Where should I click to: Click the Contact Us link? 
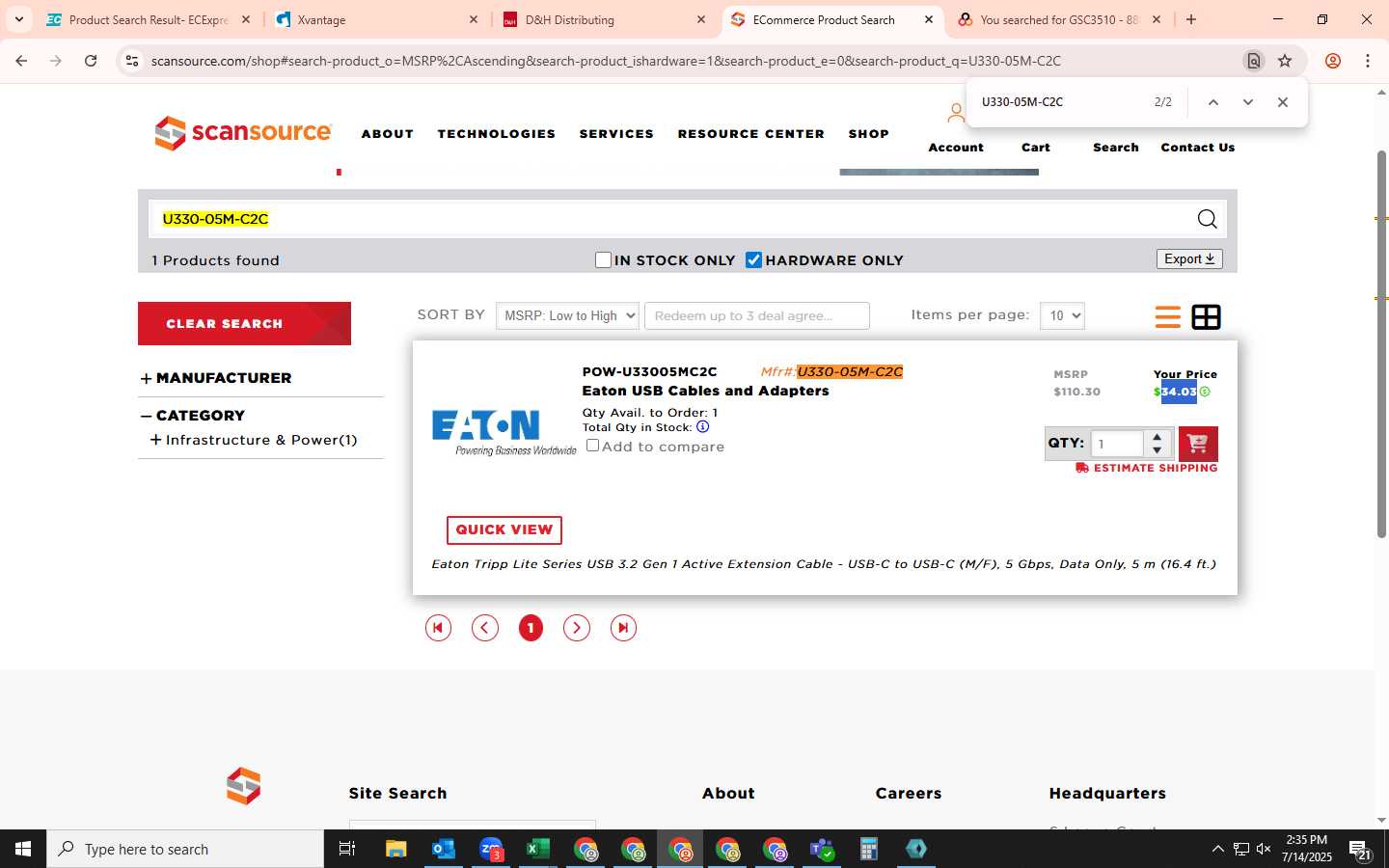click(x=1198, y=148)
